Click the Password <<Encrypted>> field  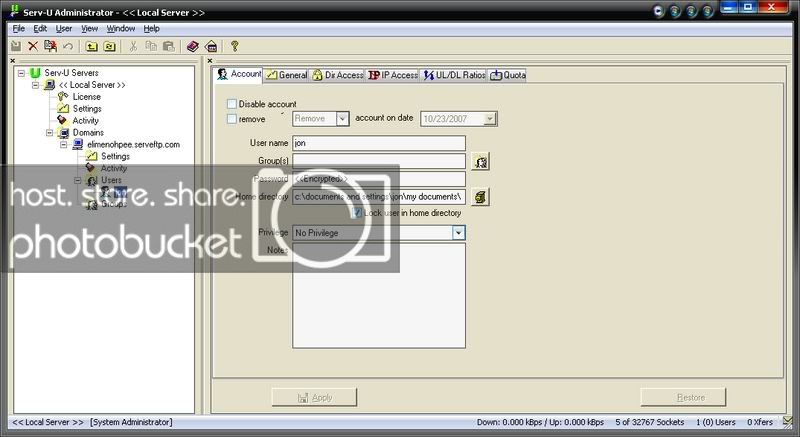tap(379, 179)
